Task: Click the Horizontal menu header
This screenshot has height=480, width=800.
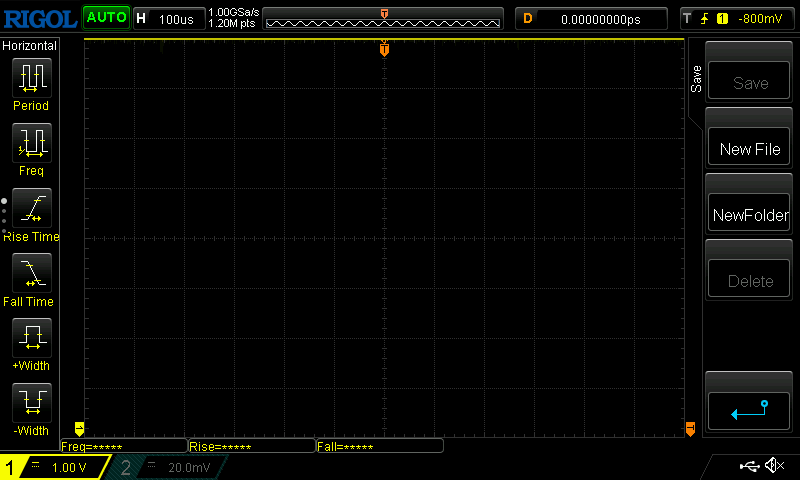Action: [x=30, y=46]
